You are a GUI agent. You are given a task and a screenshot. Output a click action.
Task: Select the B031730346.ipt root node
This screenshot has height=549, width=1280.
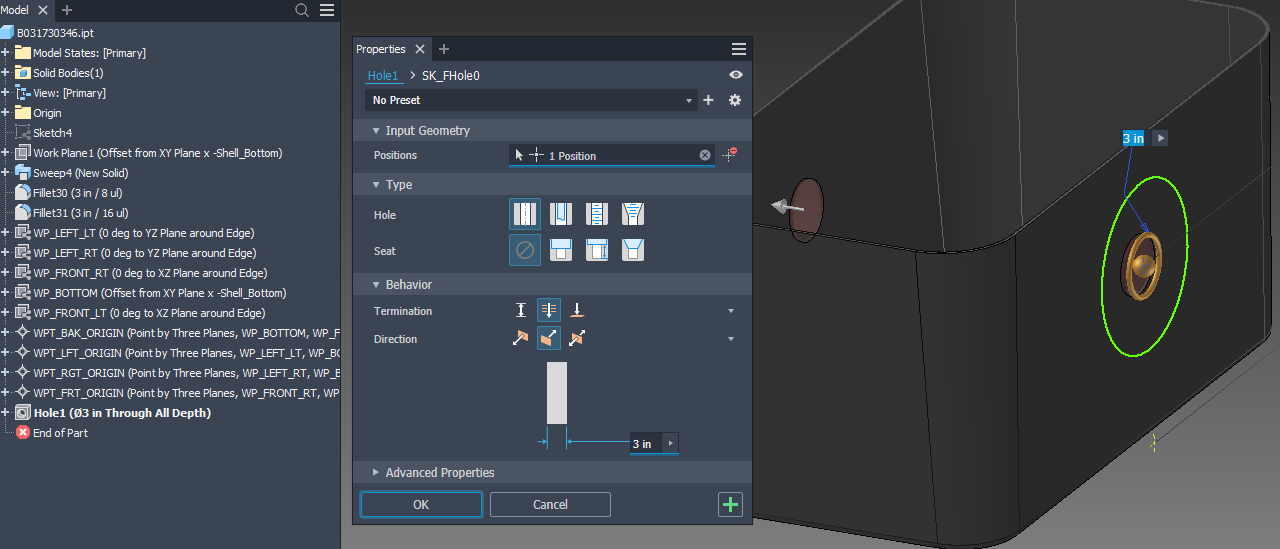click(55, 32)
